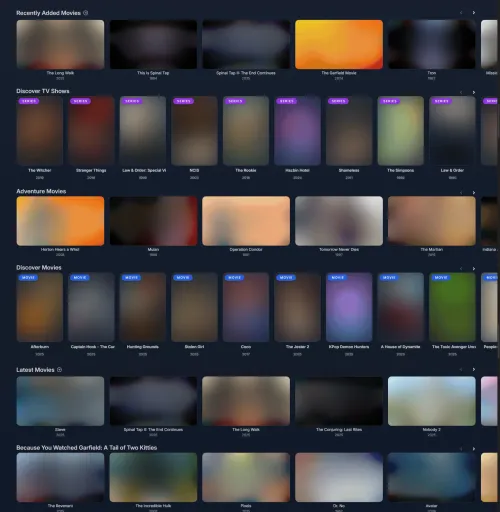The image size is (500, 512).
Task: Advance Because You Watched Garfield row right
Action: pos(474,449)
